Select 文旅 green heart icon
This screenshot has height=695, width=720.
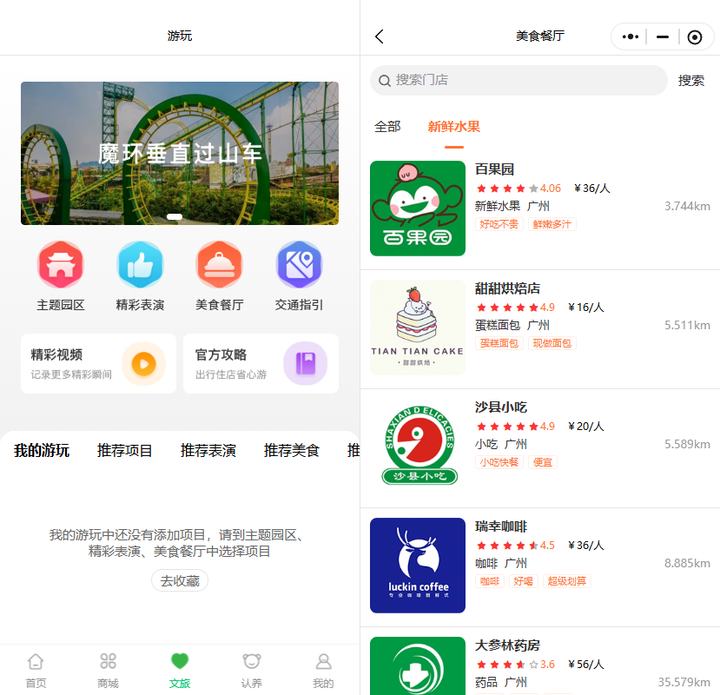pyautogui.click(x=180, y=661)
